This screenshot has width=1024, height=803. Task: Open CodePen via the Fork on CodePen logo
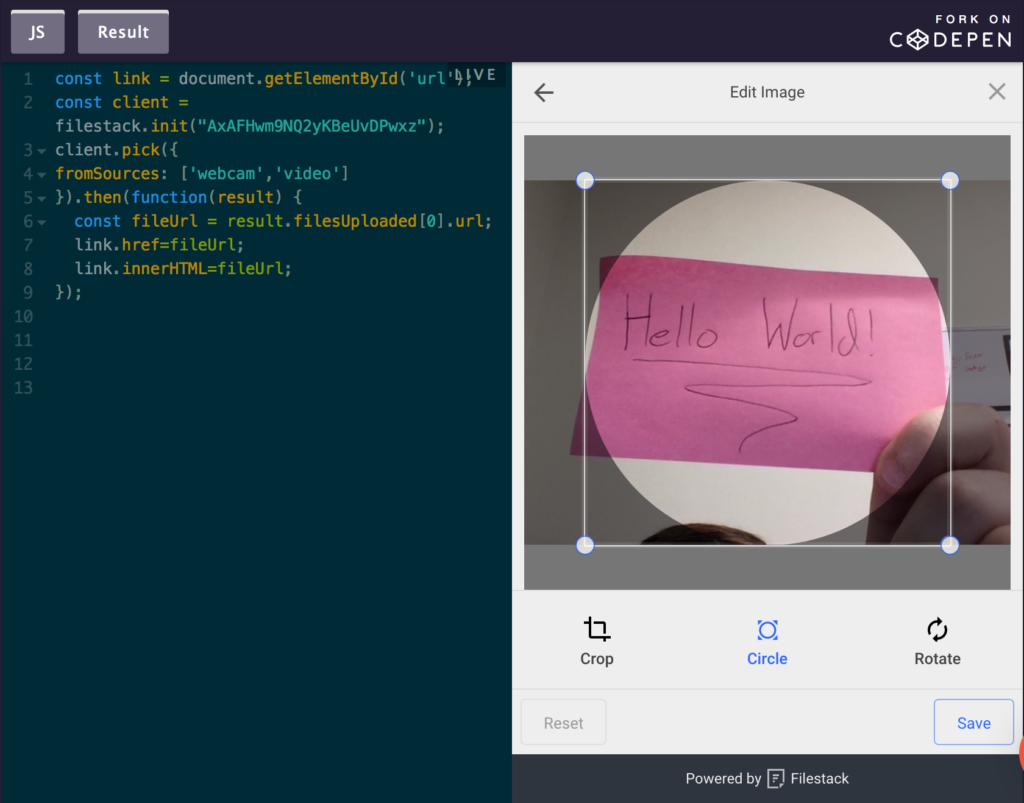948,38
